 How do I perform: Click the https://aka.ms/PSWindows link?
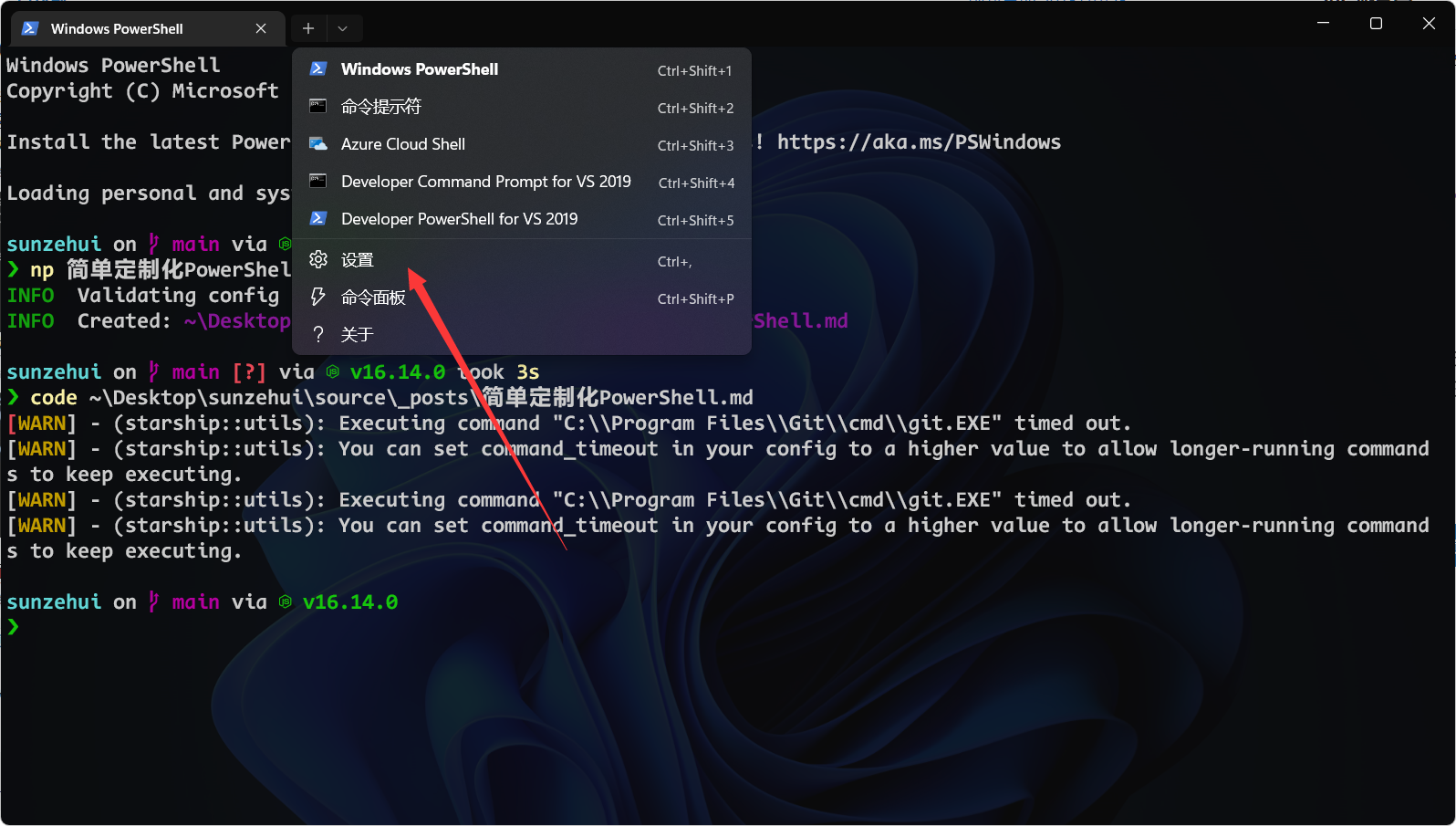(919, 141)
